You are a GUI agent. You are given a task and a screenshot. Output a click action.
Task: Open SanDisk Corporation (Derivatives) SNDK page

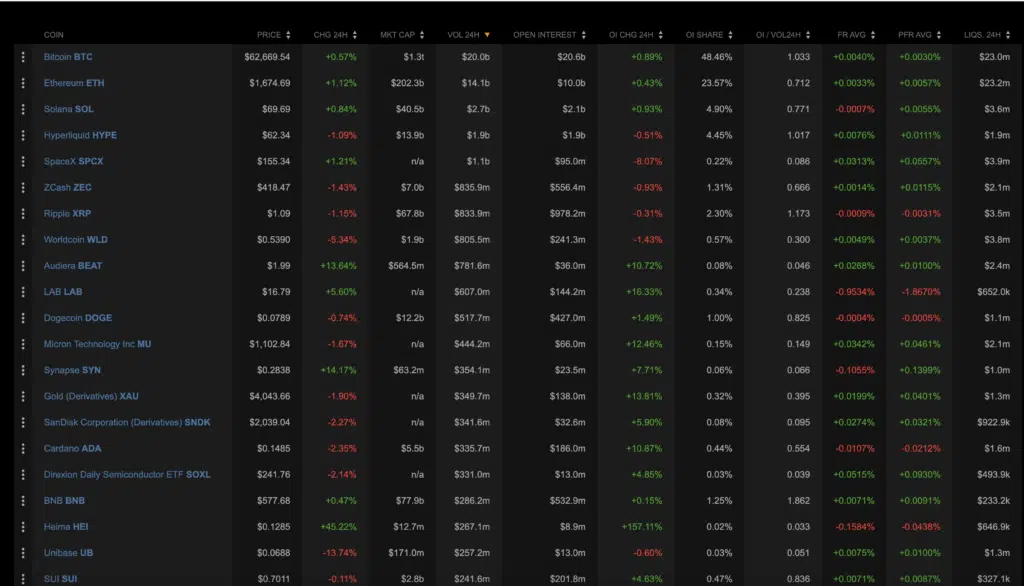pos(127,423)
